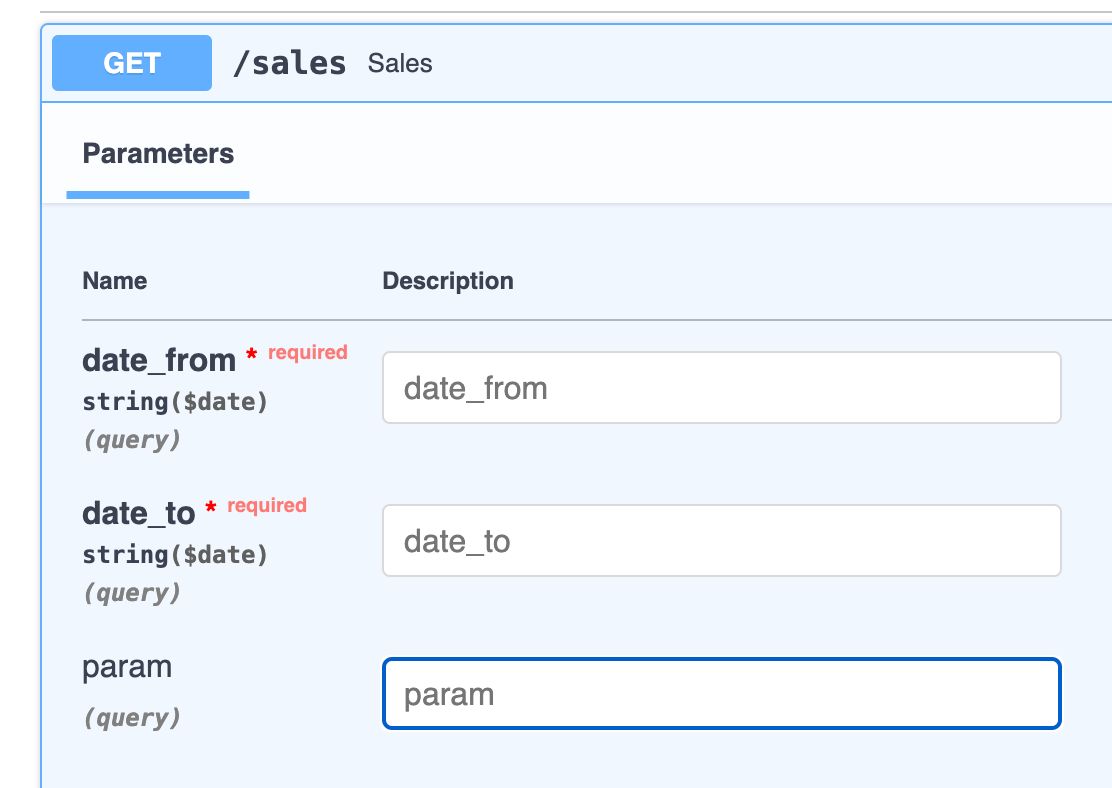
Task: Click the required marker beside date_from
Action: coord(308,352)
